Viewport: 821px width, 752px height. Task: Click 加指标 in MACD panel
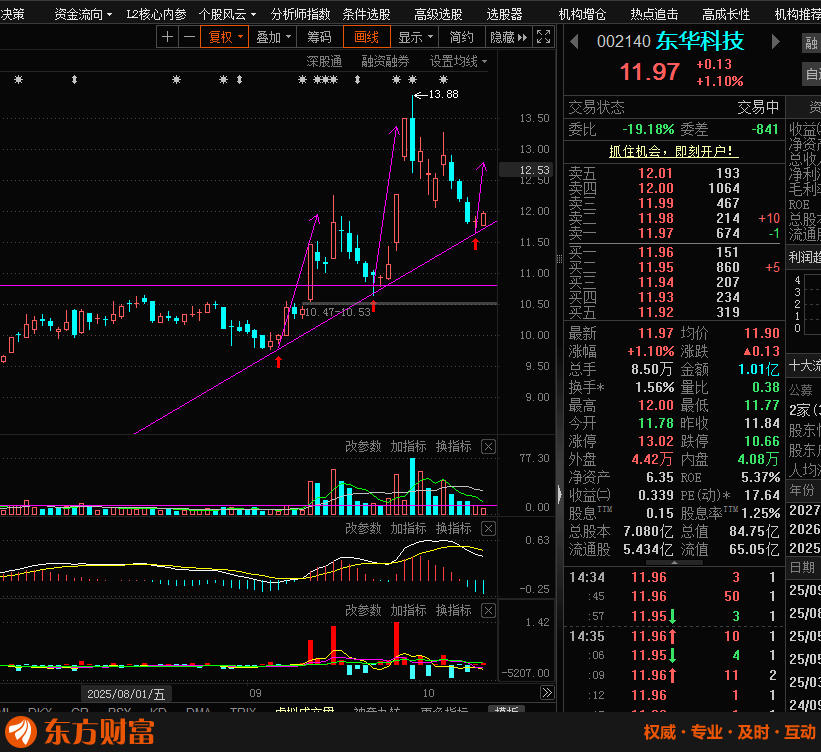click(x=408, y=529)
